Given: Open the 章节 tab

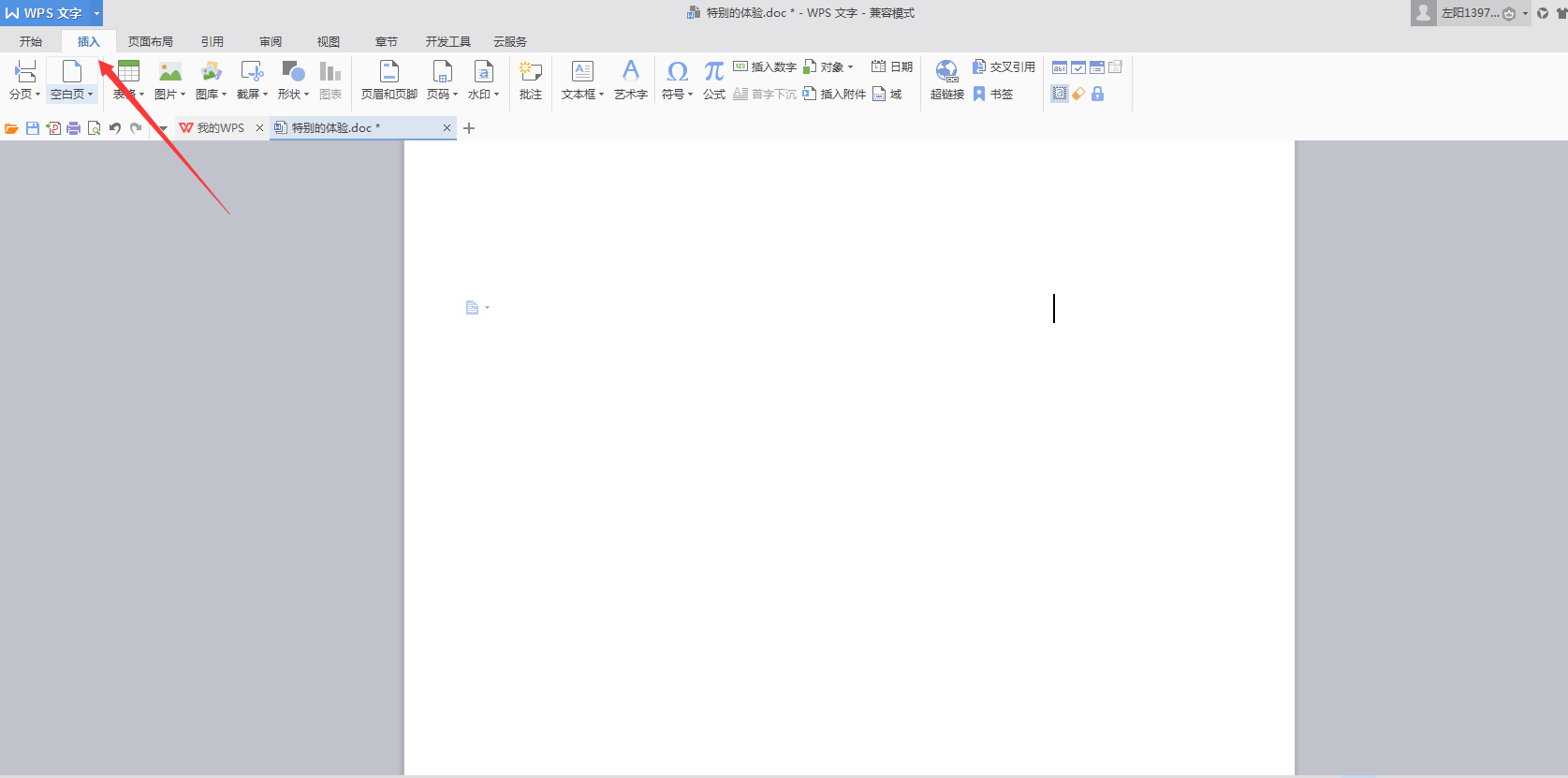Looking at the screenshot, I should (x=387, y=41).
